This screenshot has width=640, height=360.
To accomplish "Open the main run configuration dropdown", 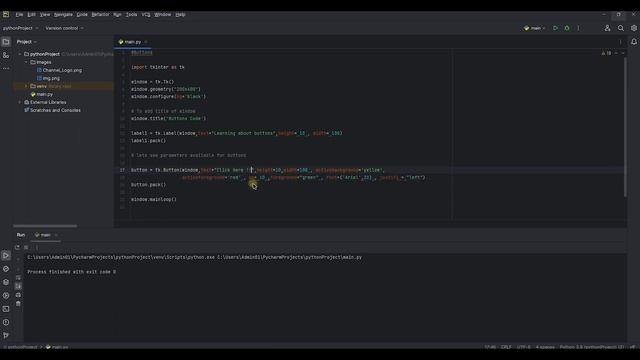I will click(534, 28).
